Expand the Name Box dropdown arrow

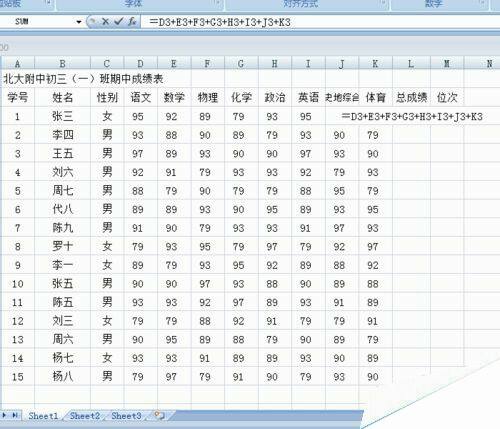(79, 22)
